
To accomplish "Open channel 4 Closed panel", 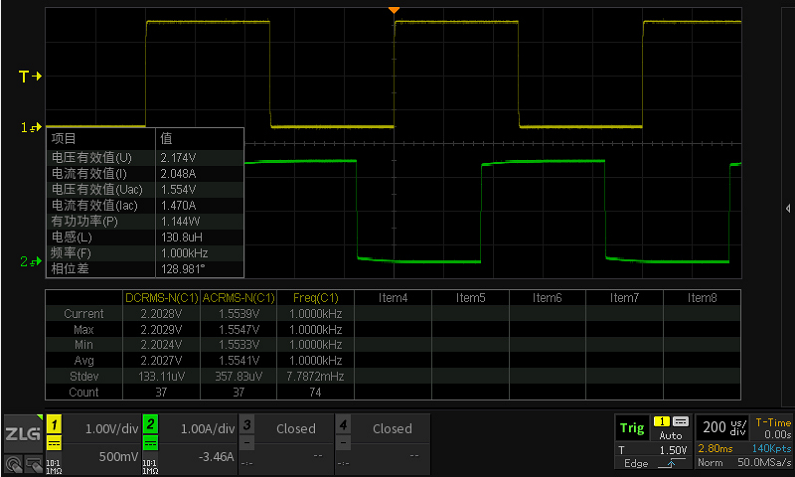I will 392,429.
